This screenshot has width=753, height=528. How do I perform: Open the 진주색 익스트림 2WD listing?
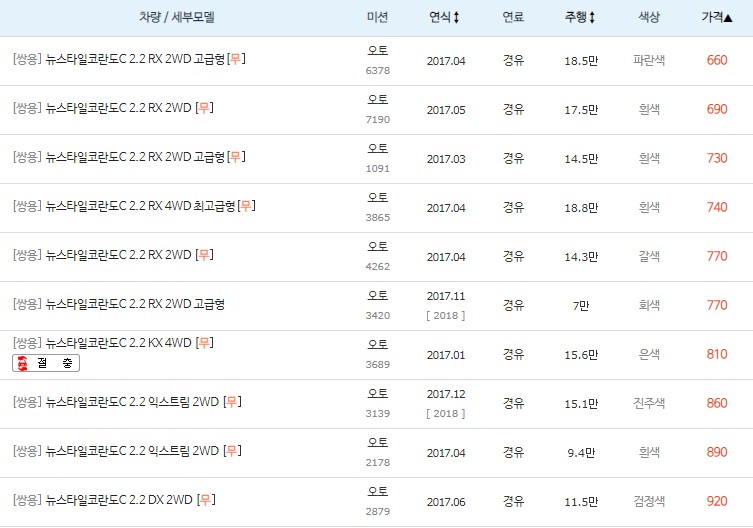(x=132, y=402)
